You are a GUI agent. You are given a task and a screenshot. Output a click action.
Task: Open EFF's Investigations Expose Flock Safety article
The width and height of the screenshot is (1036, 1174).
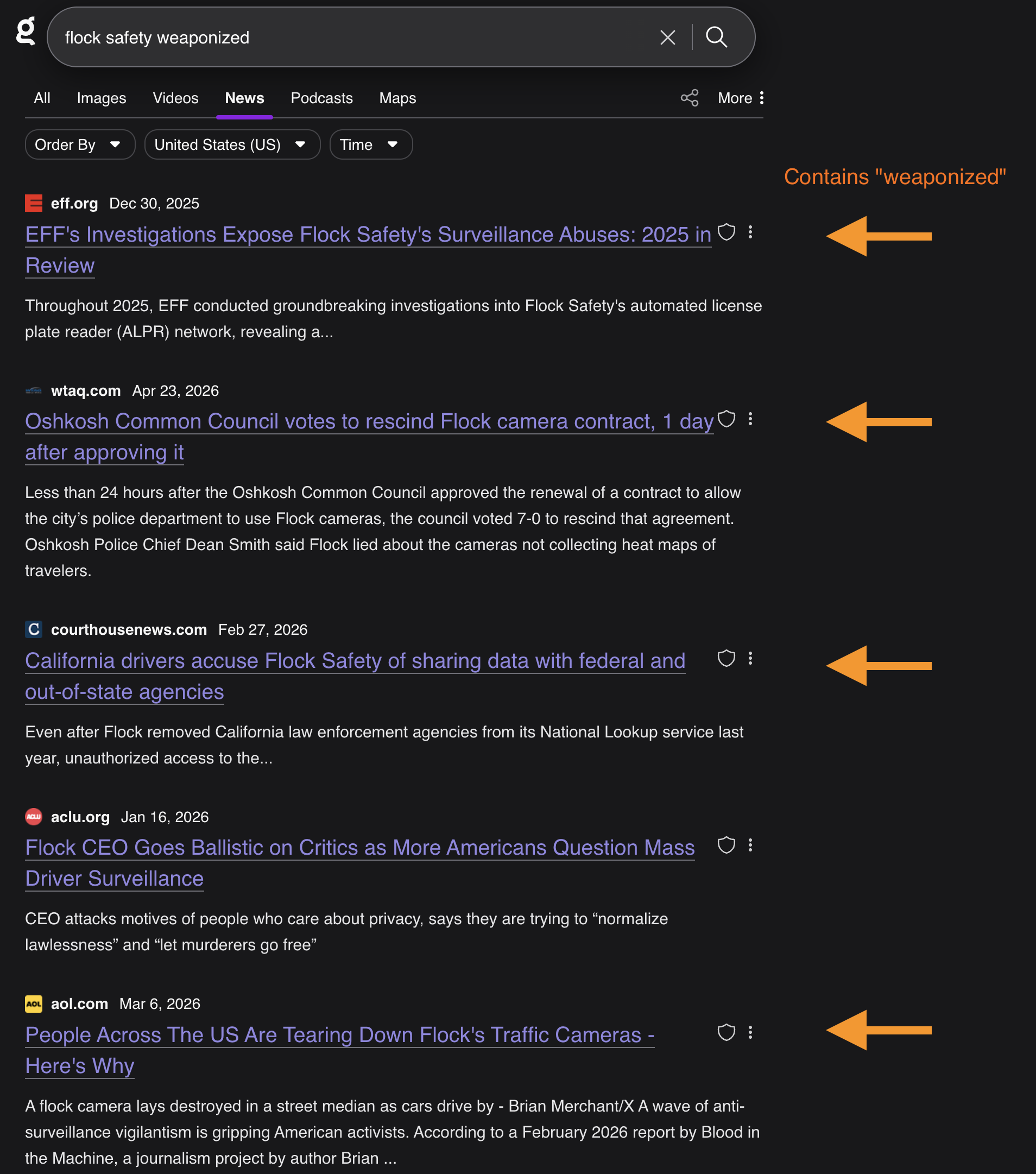coord(368,250)
